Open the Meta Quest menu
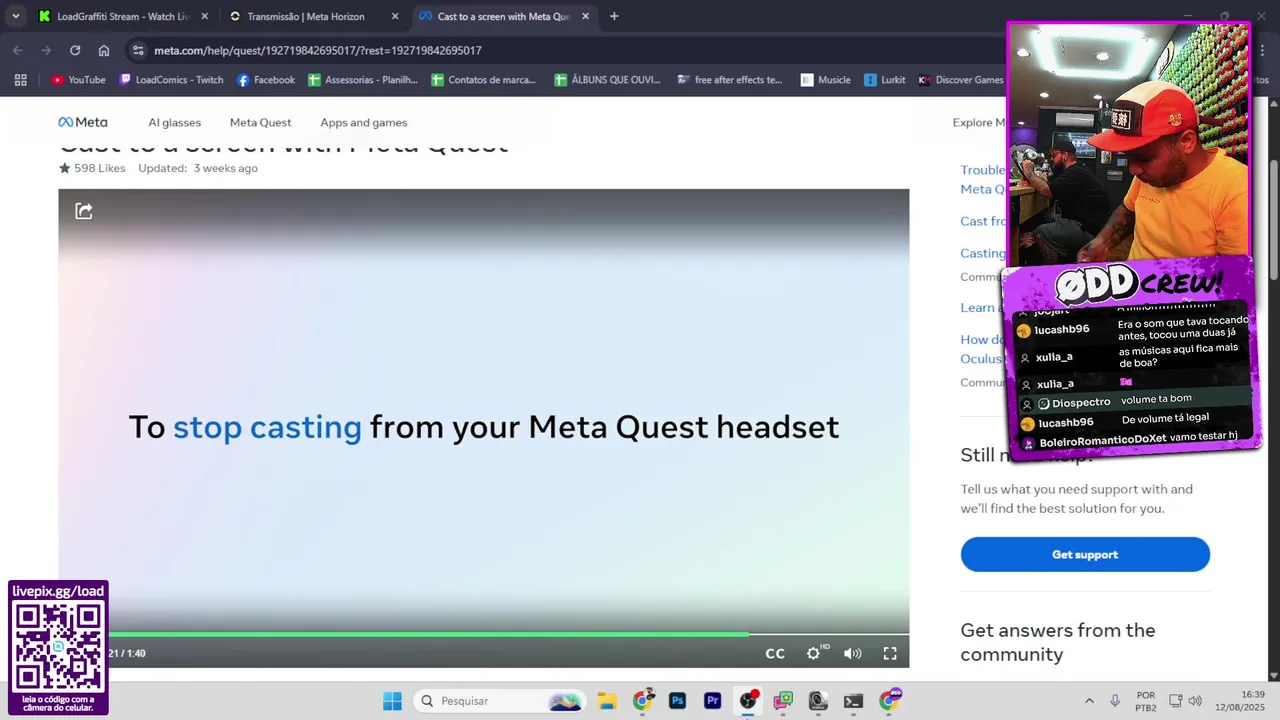 tap(260, 122)
